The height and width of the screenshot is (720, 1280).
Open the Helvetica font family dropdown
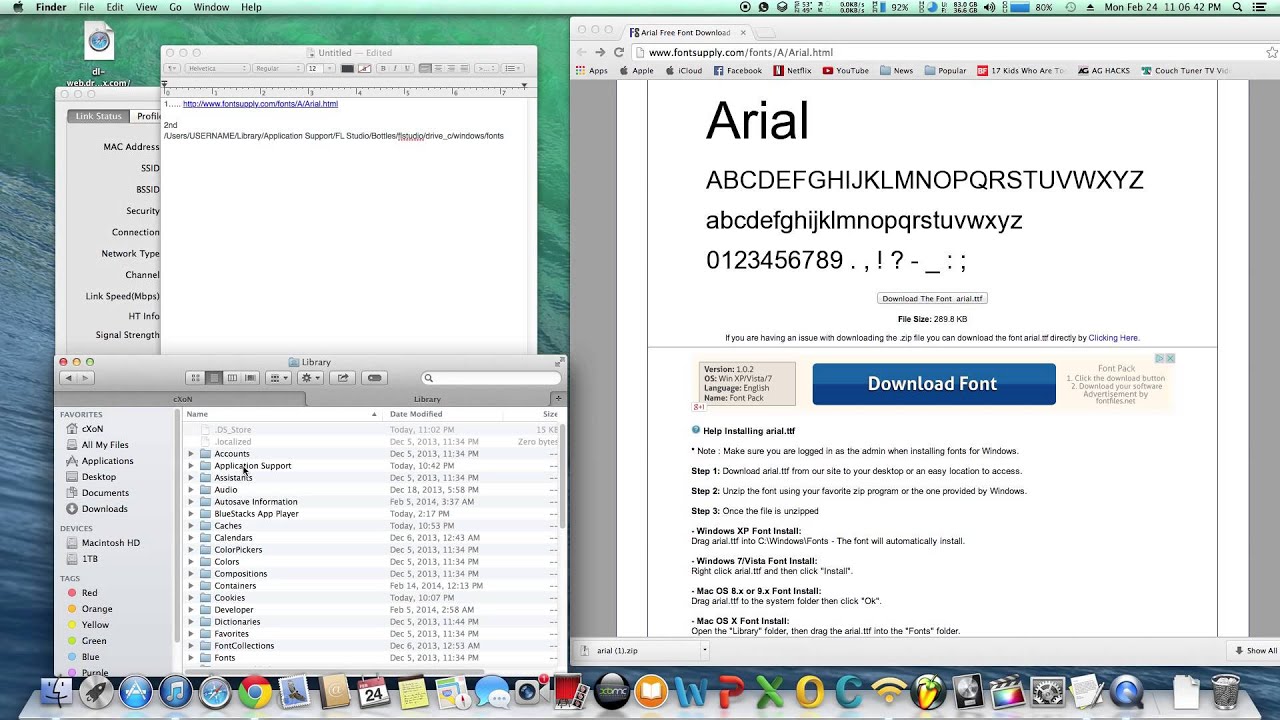pos(217,68)
